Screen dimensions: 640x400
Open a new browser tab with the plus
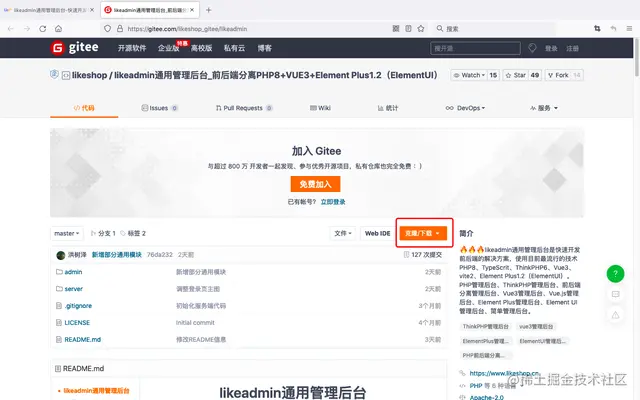click(209, 10)
